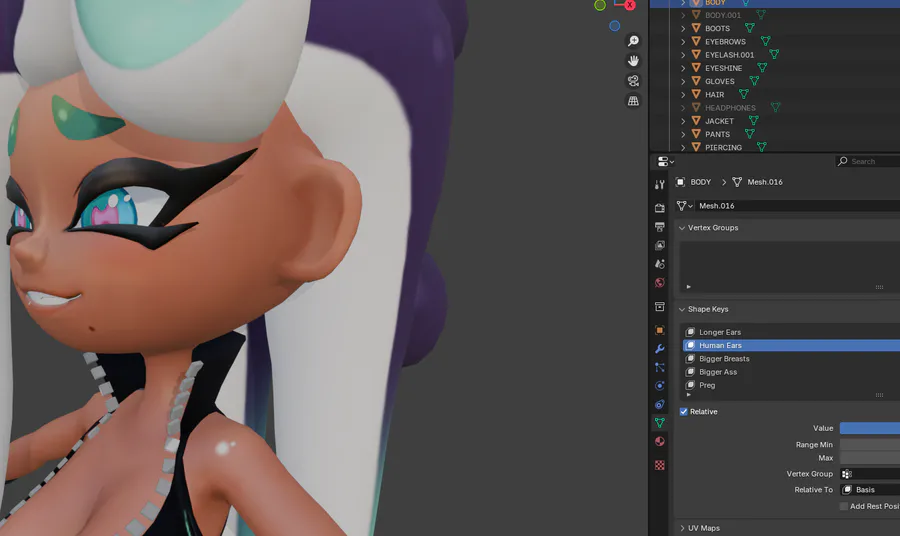This screenshot has width=900, height=536.
Task: Select the EYELASH.001 object in outliner
Action: [x=729, y=55]
